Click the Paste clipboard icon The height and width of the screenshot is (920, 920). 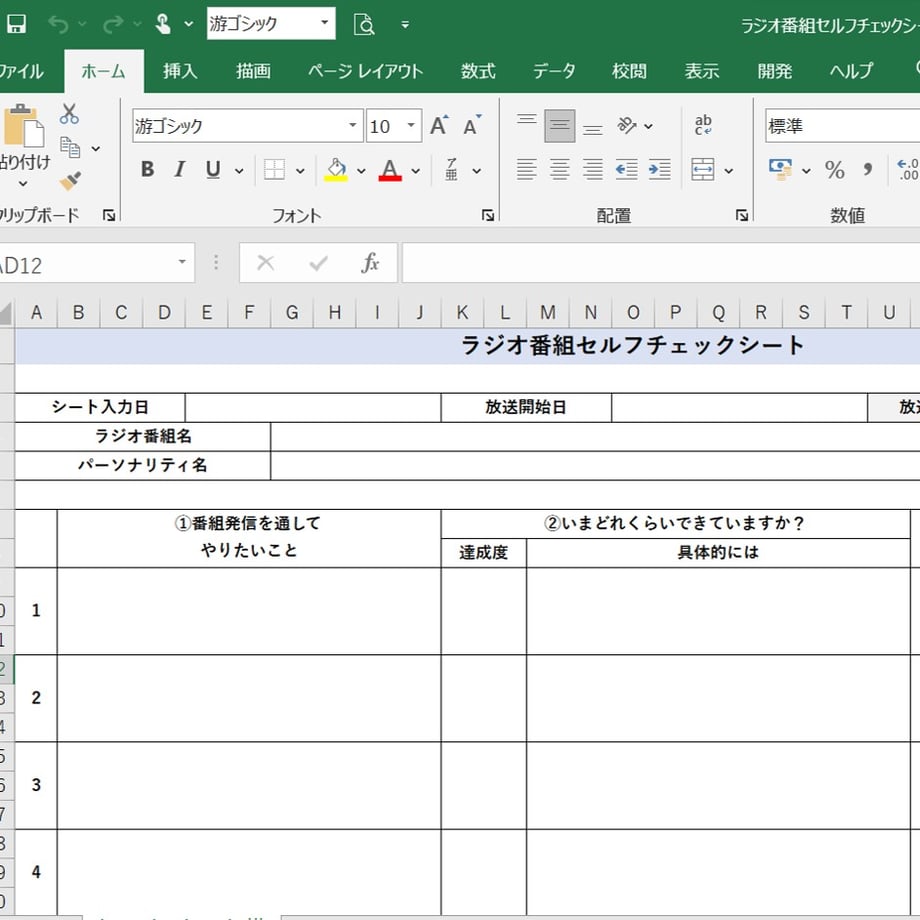[23, 126]
